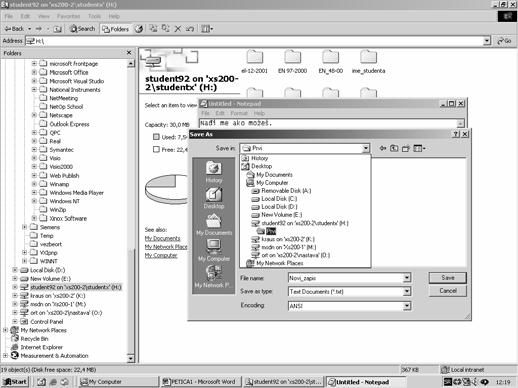This screenshot has width=518, height=388.
Task: Click scroll down arrow in Folders pane
Action: [x=131, y=358]
